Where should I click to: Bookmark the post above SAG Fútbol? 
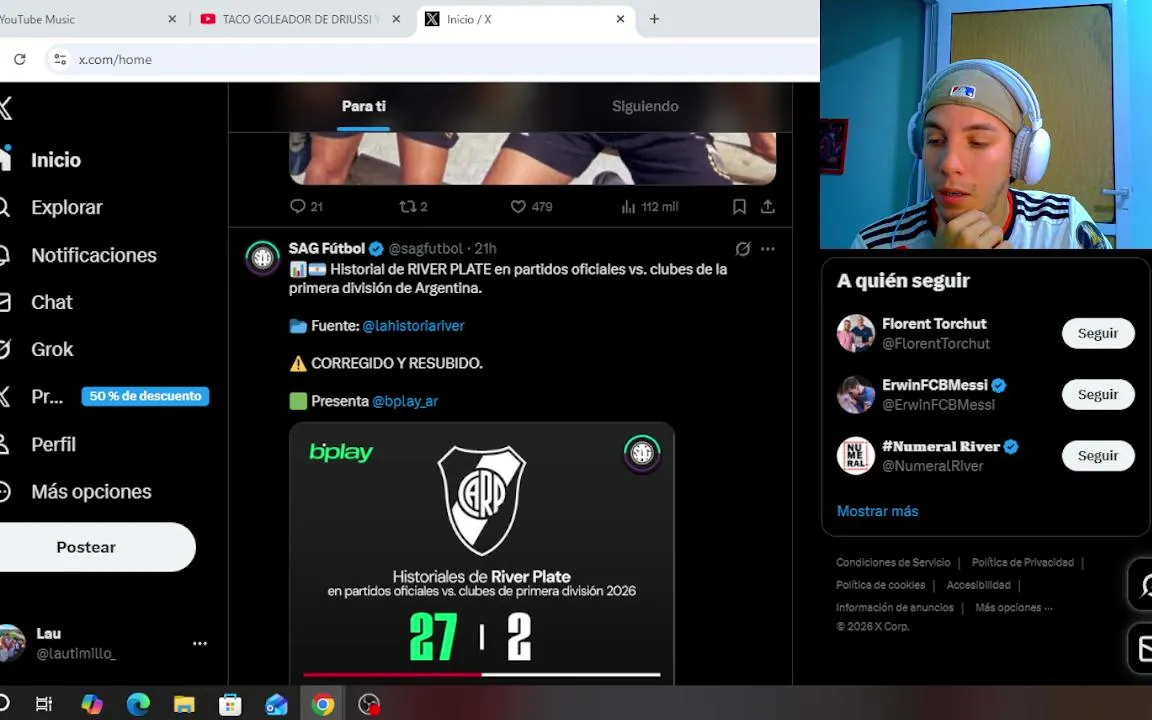pos(739,206)
